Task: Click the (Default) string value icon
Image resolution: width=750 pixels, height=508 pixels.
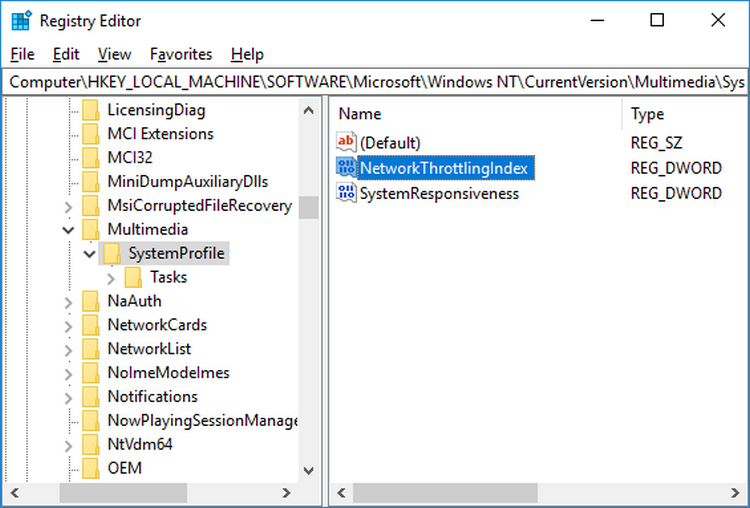Action: click(x=346, y=142)
